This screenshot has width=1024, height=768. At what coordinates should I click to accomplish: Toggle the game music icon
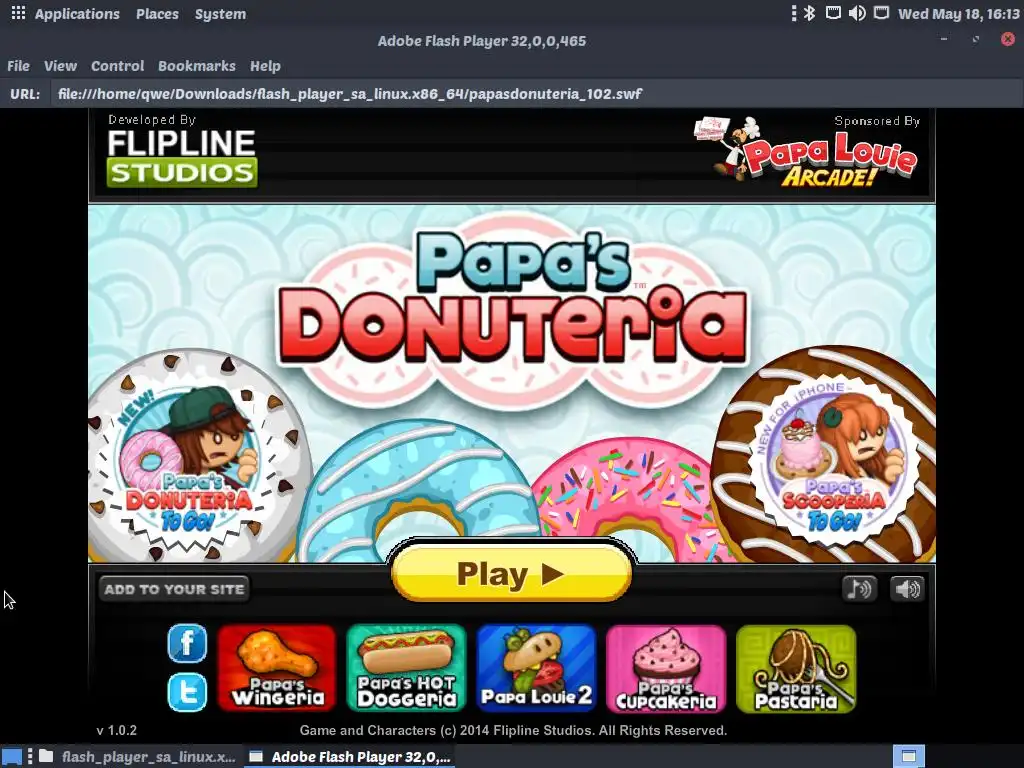[859, 588]
